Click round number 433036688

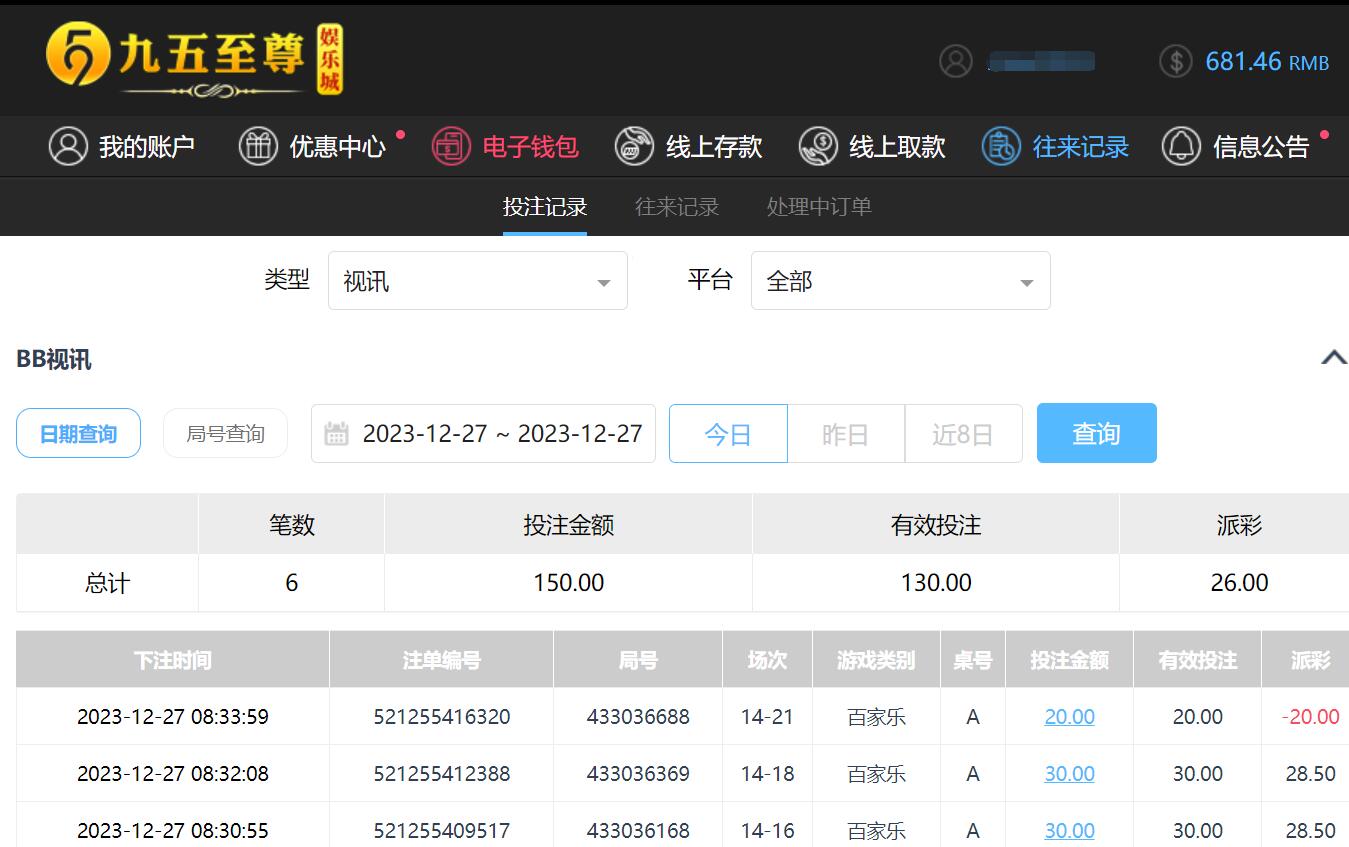pyautogui.click(x=638, y=717)
